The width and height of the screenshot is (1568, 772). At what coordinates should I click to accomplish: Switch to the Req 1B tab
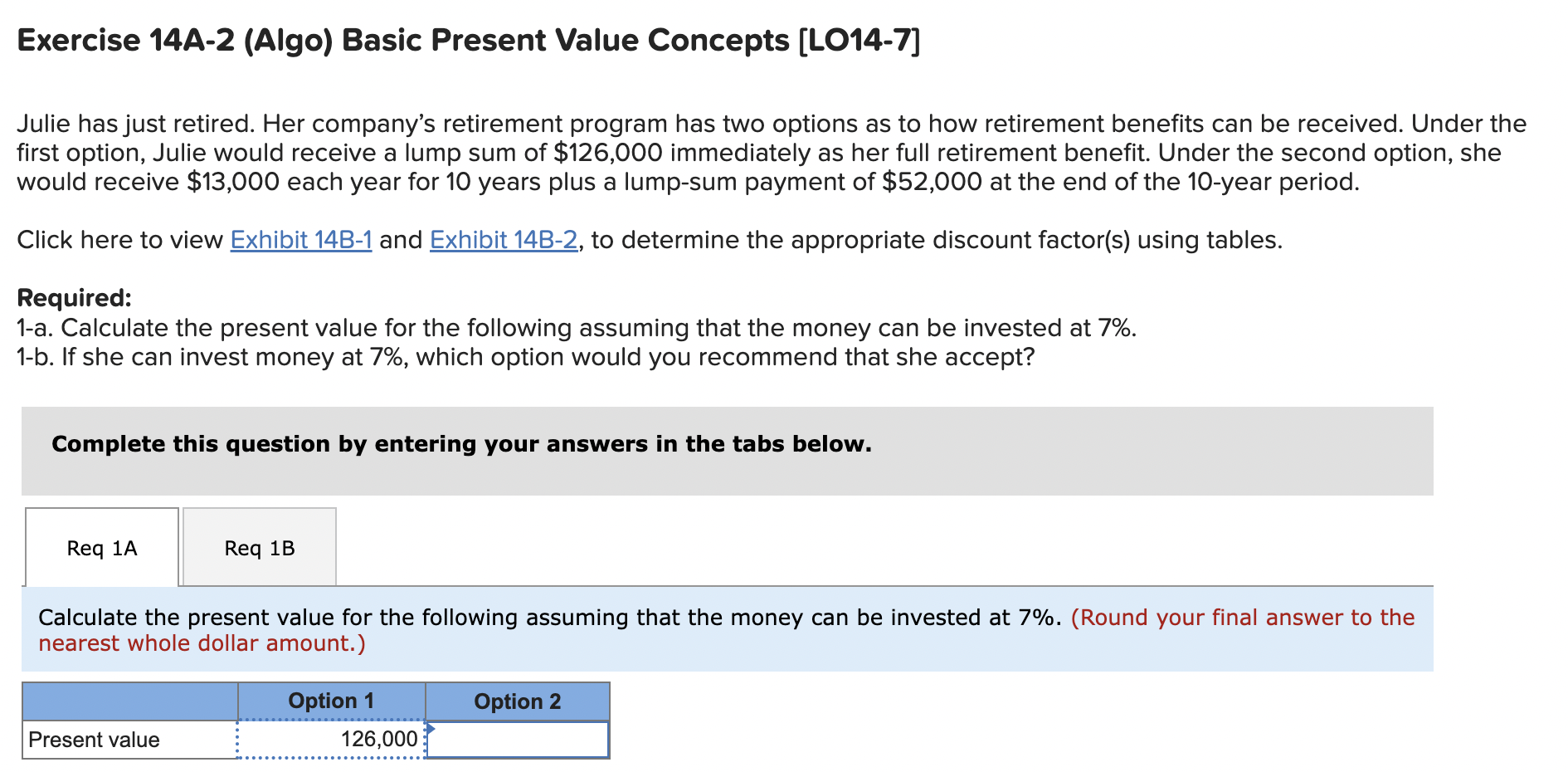click(x=259, y=548)
